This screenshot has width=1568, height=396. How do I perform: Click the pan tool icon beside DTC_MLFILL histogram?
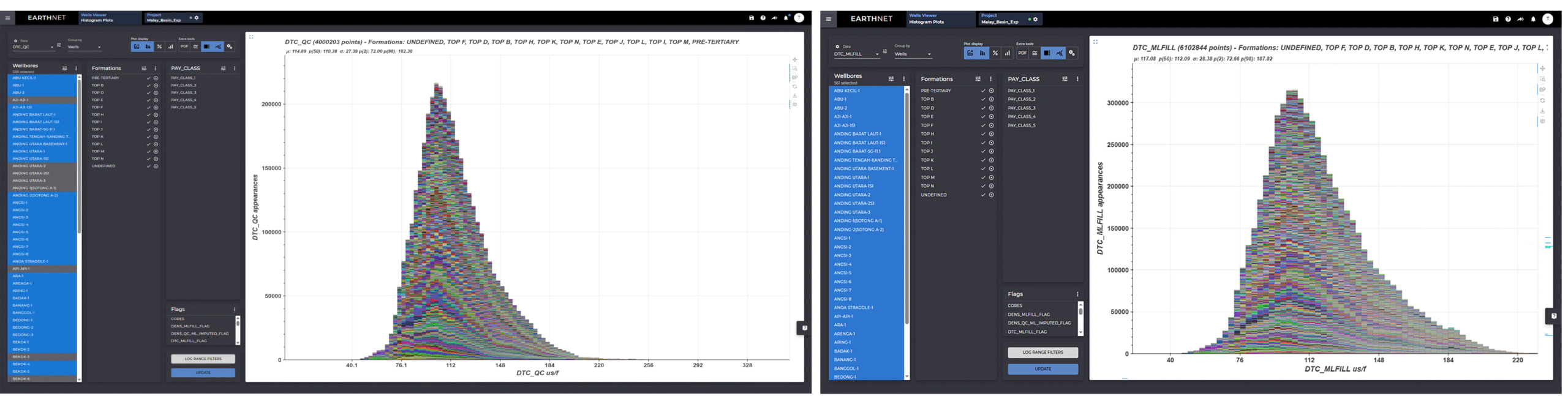[x=1542, y=69]
